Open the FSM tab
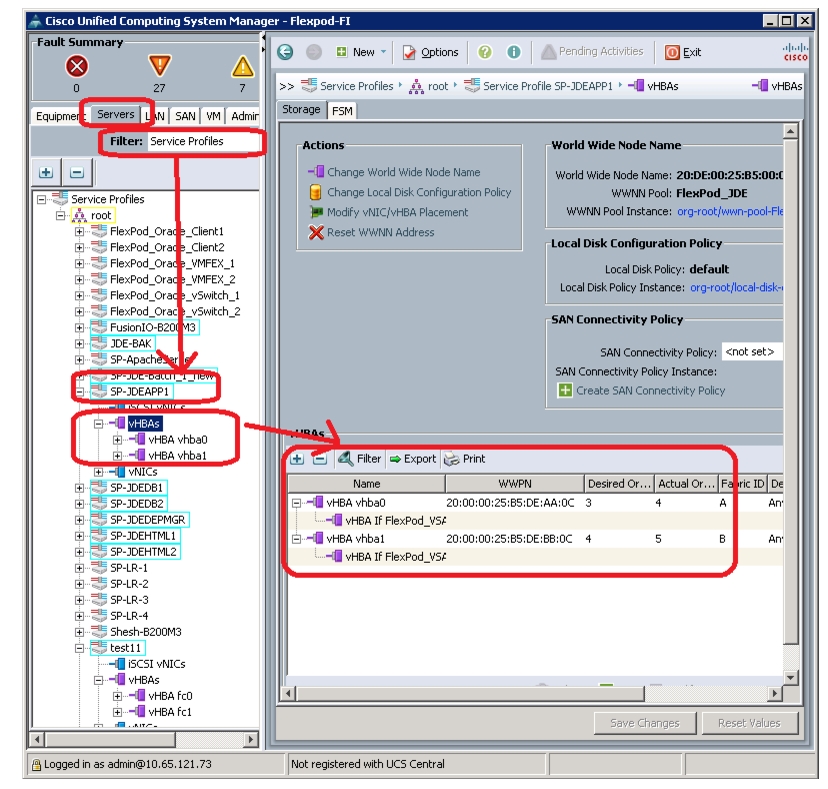 [342, 111]
